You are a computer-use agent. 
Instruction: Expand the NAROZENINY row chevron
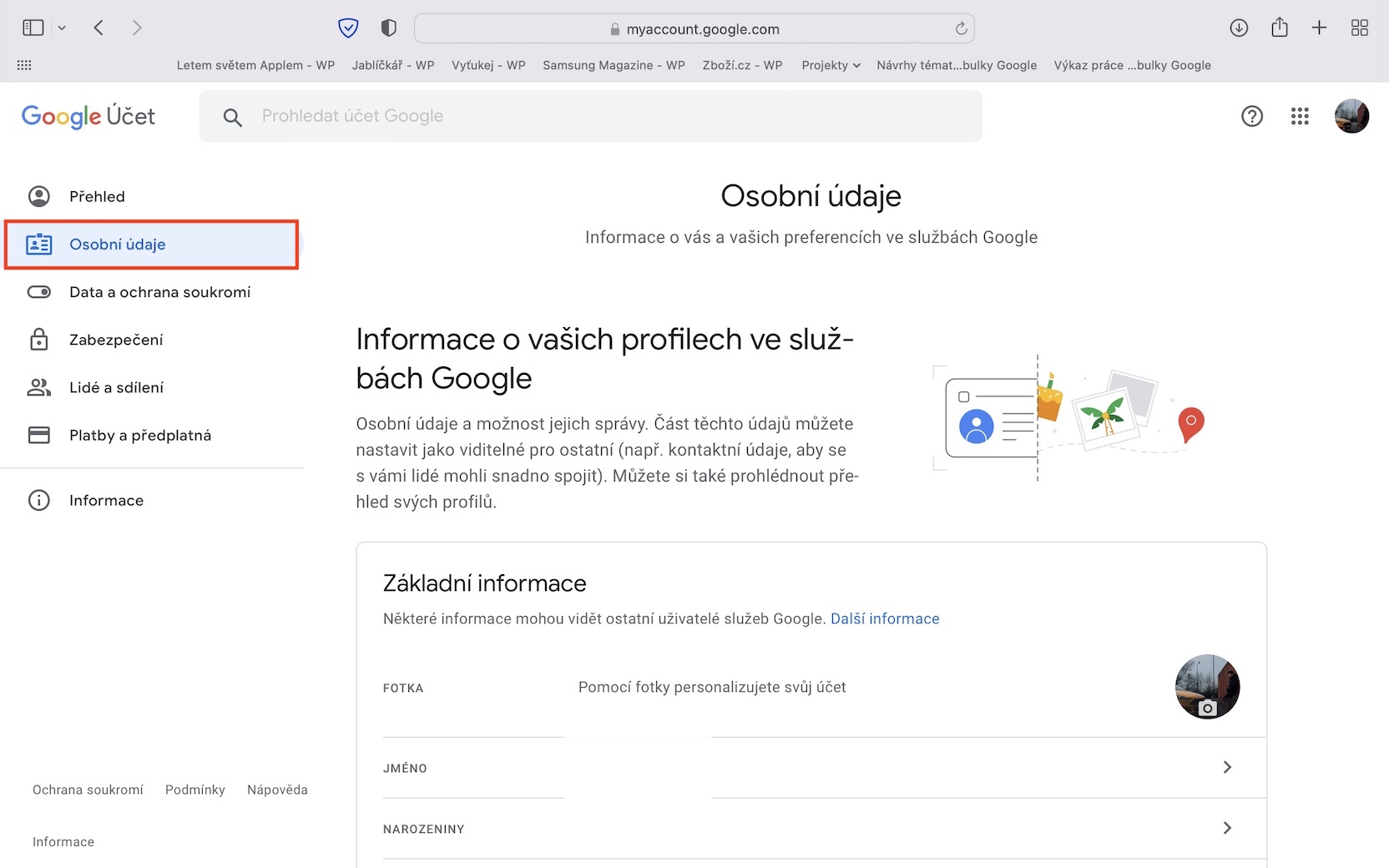[x=1227, y=828]
